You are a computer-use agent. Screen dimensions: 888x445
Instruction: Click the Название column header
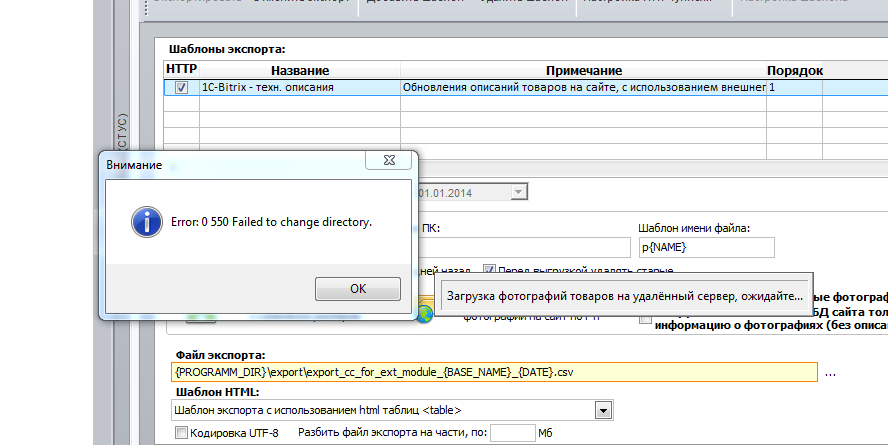(300, 71)
